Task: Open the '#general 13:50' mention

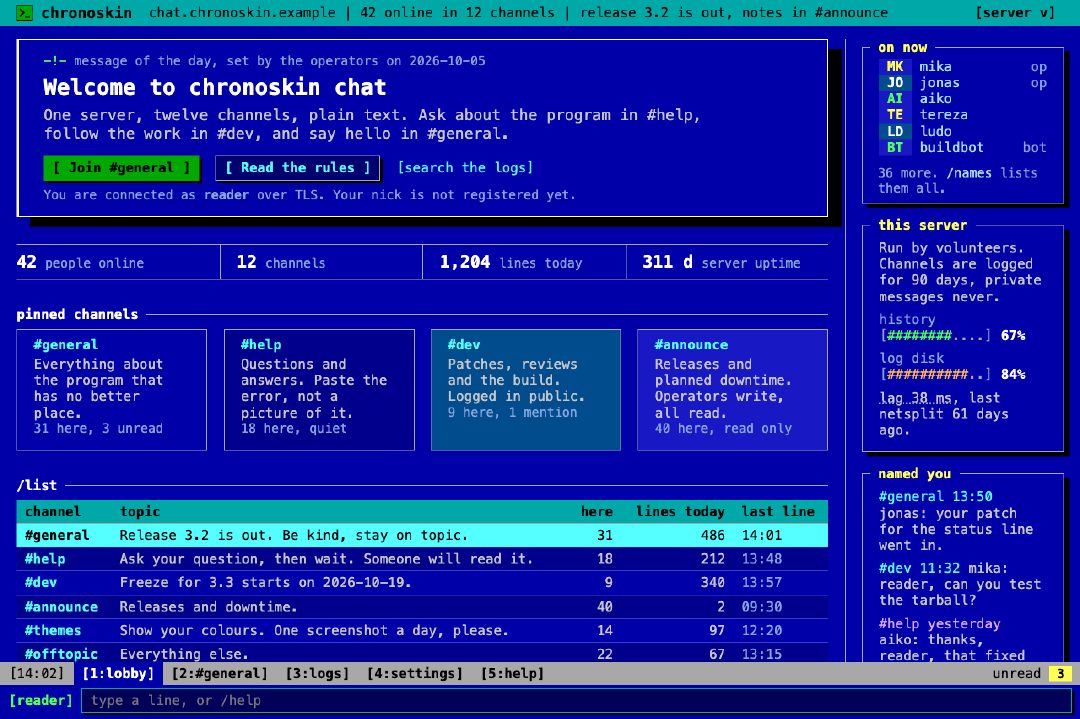Action: tap(936, 497)
